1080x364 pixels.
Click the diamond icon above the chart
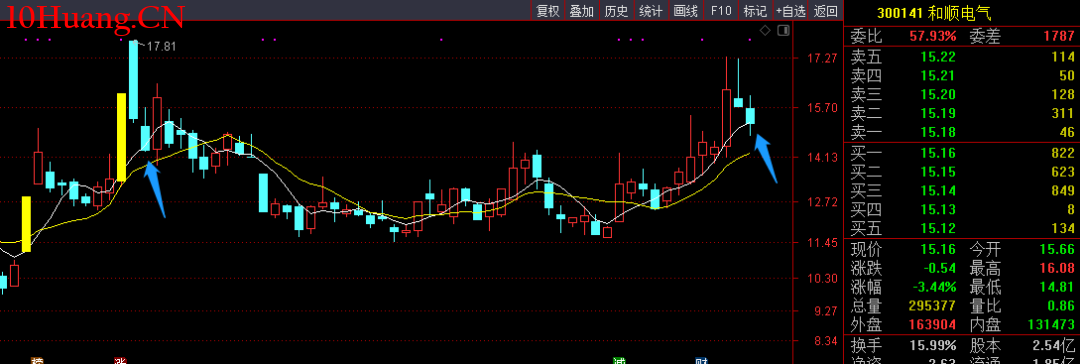765,31
